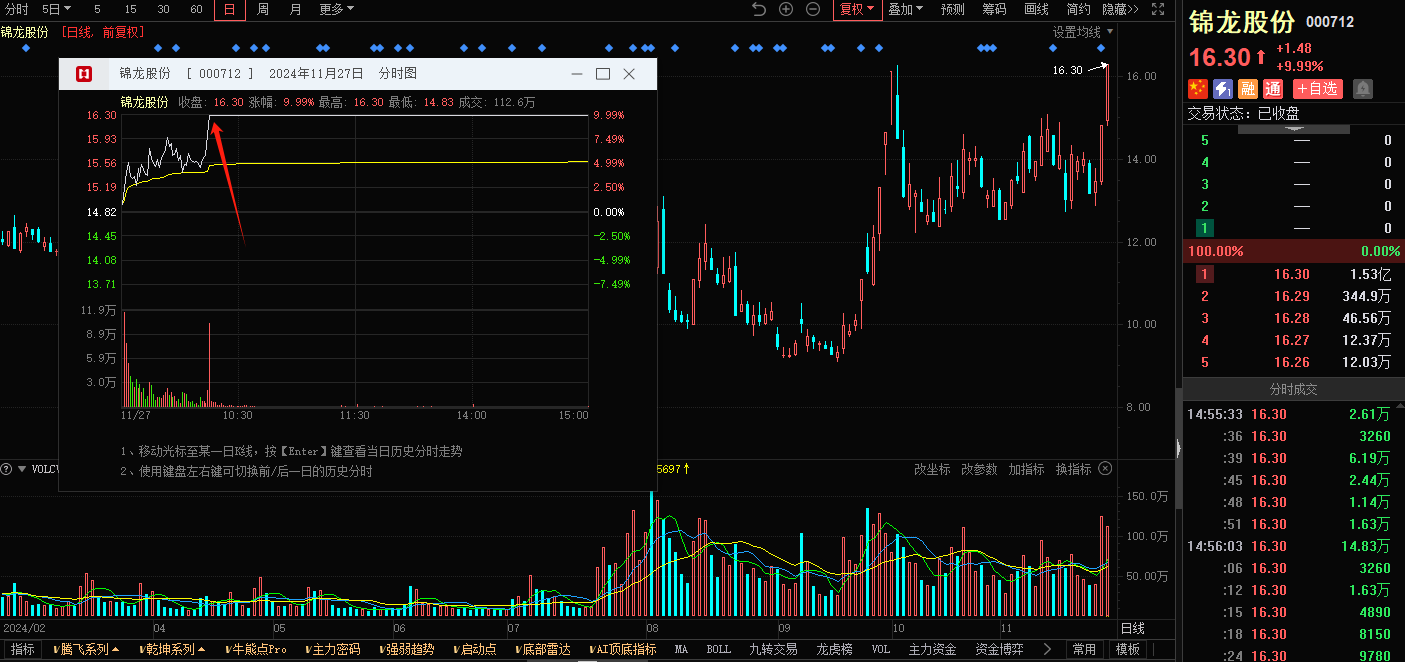Enter fullscreen using the expand arrows icon
The image size is (1405, 662).
point(1158,9)
